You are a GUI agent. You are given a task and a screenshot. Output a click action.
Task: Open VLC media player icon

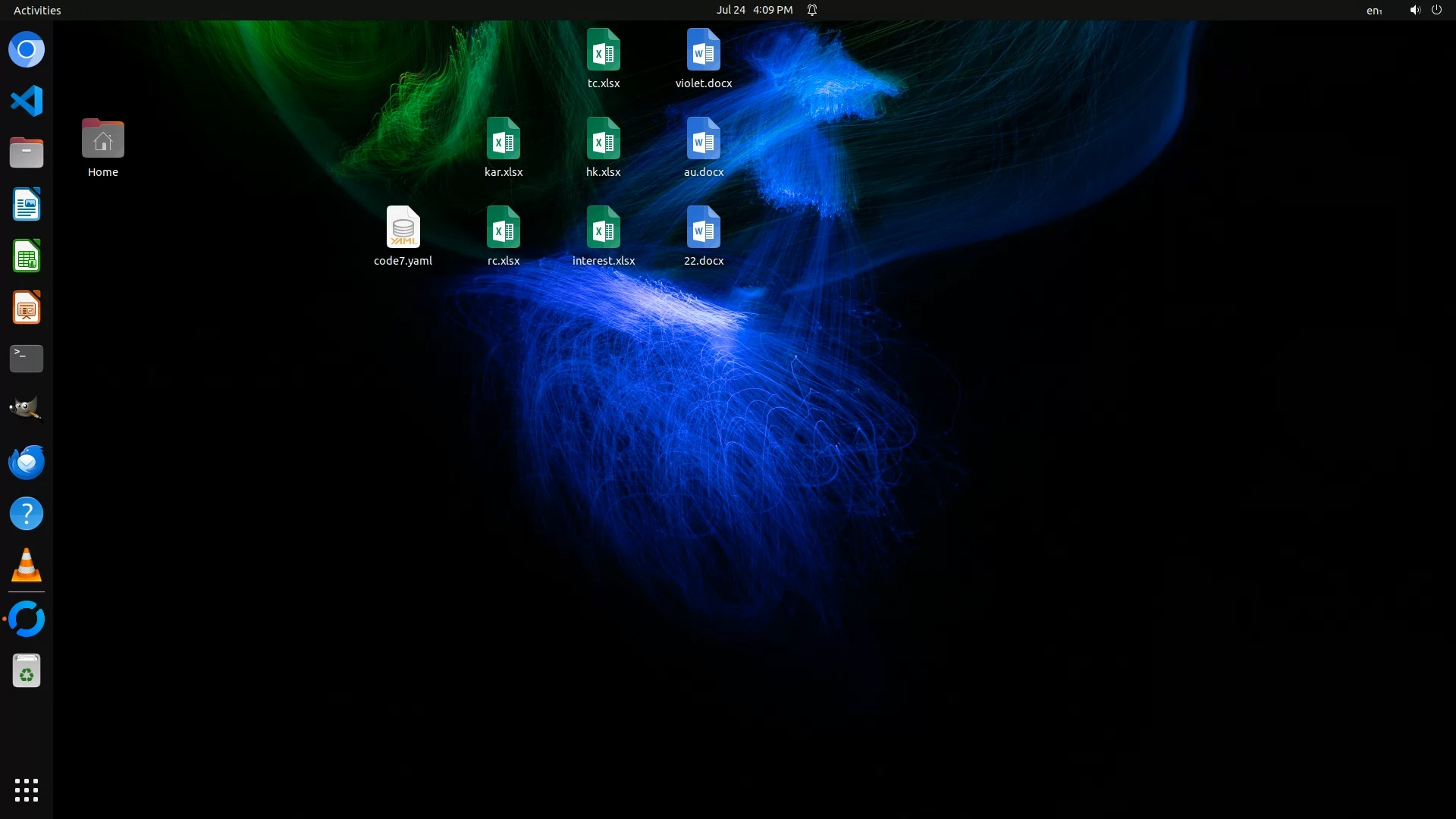coord(27,566)
